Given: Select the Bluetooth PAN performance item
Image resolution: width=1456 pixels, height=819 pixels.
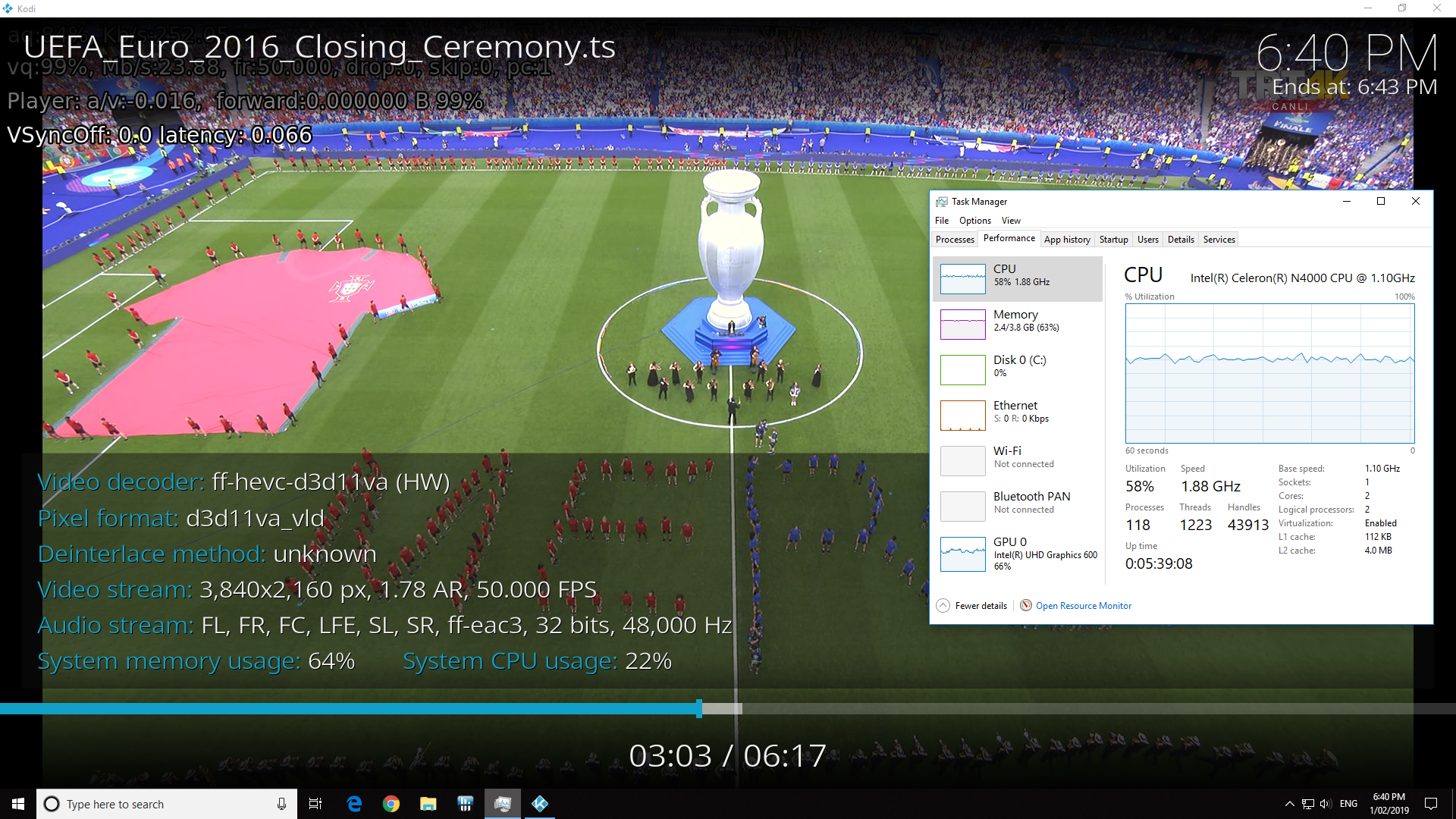Looking at the screenshot, I should [1017, 507].
